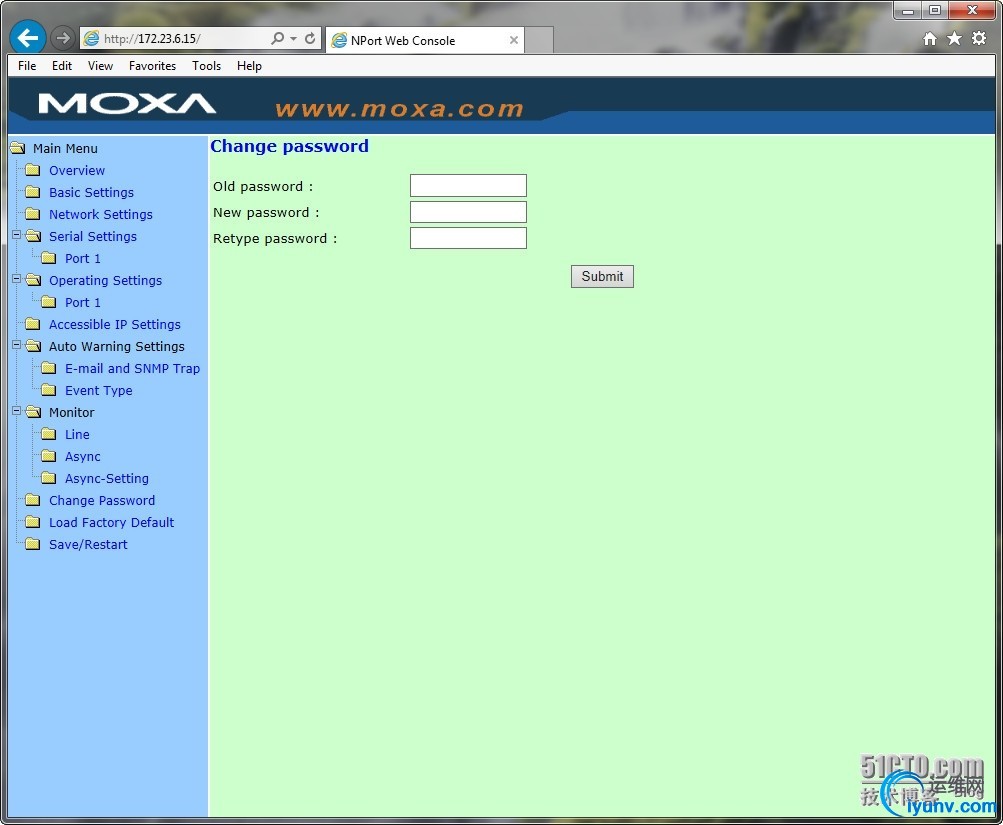Click the search magnifier icon in address bar

[x=278, y=38]
